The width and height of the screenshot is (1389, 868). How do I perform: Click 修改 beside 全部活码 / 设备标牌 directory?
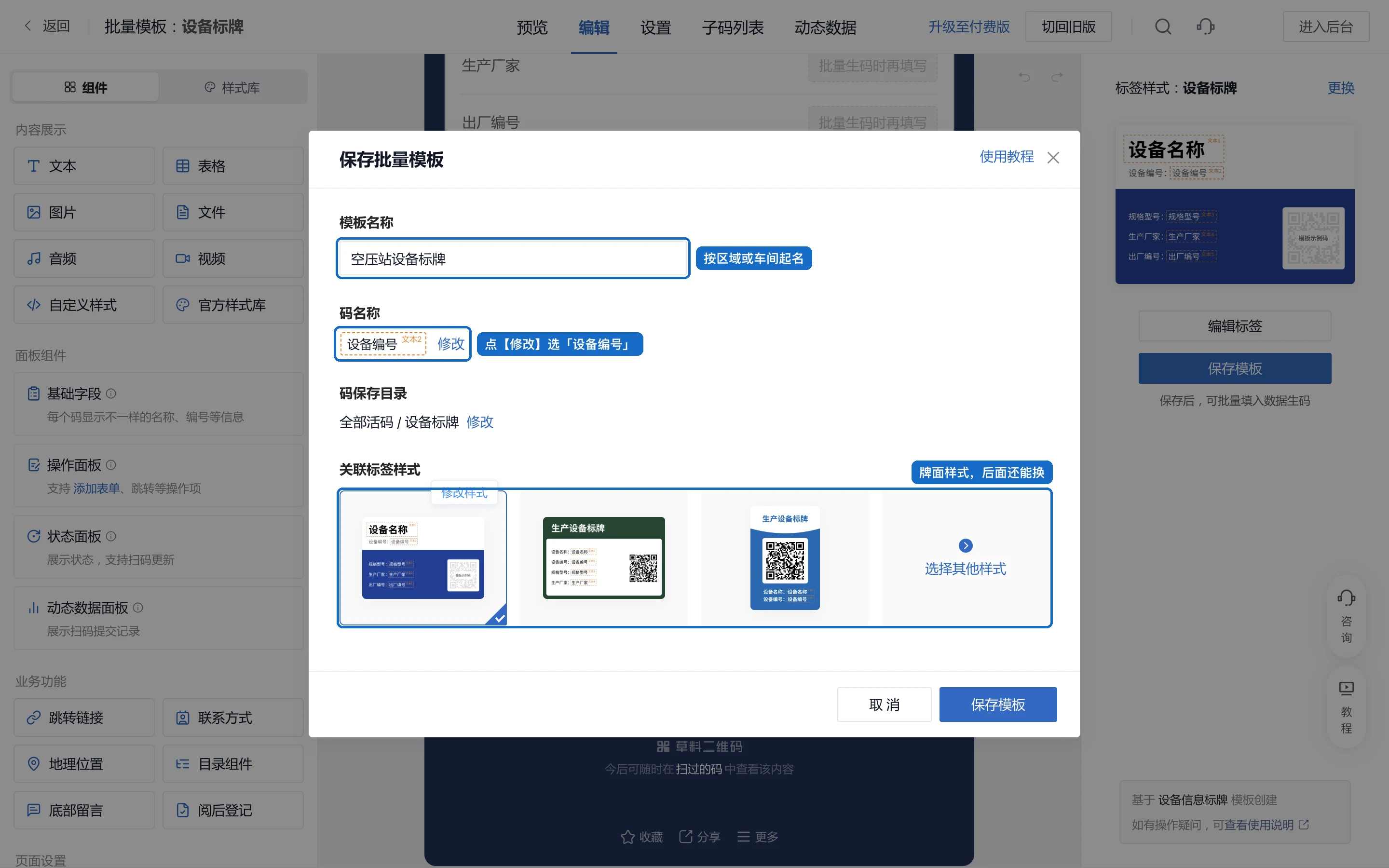pos(480,422)
